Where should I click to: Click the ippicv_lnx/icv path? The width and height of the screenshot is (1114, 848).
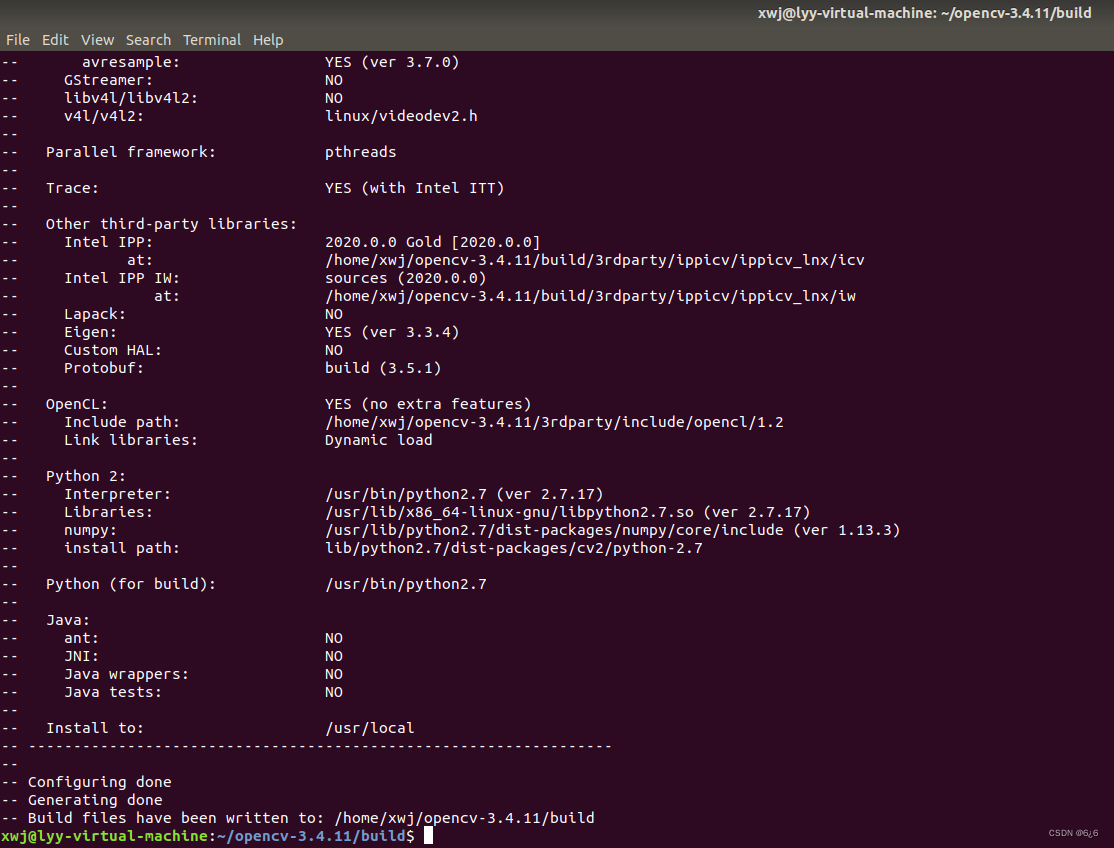pyautogui.click(x=595, y=260)
